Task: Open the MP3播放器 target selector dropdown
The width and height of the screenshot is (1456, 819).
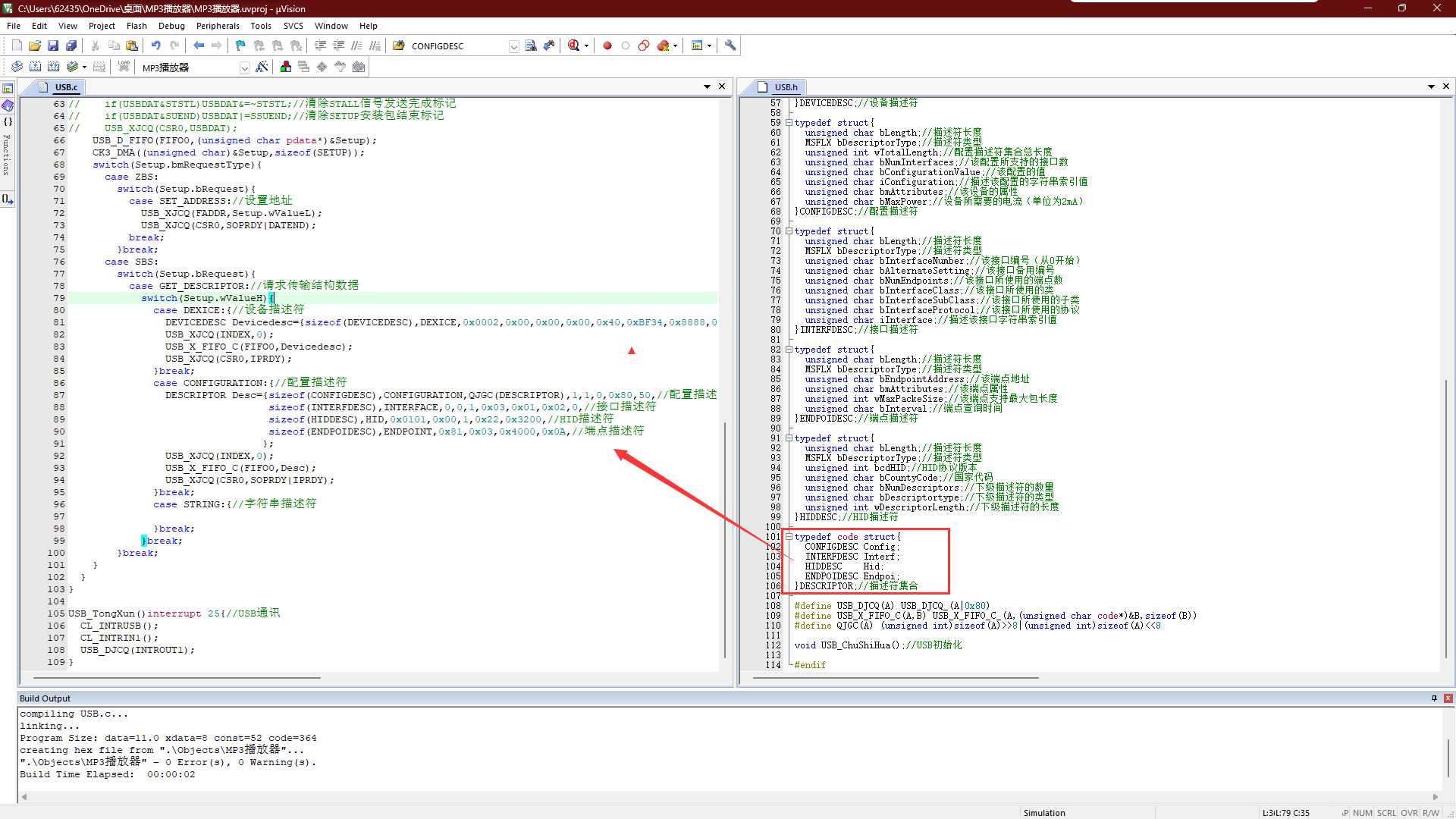Action: (x=245, y=67)
